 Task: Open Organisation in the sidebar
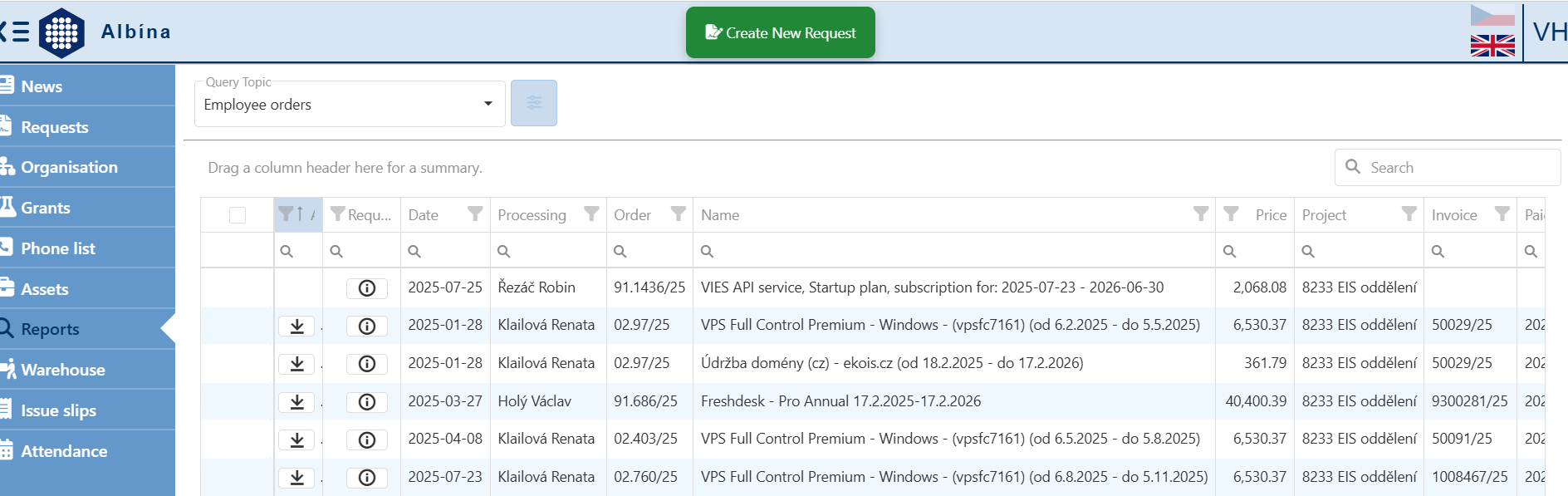(87, 167)
